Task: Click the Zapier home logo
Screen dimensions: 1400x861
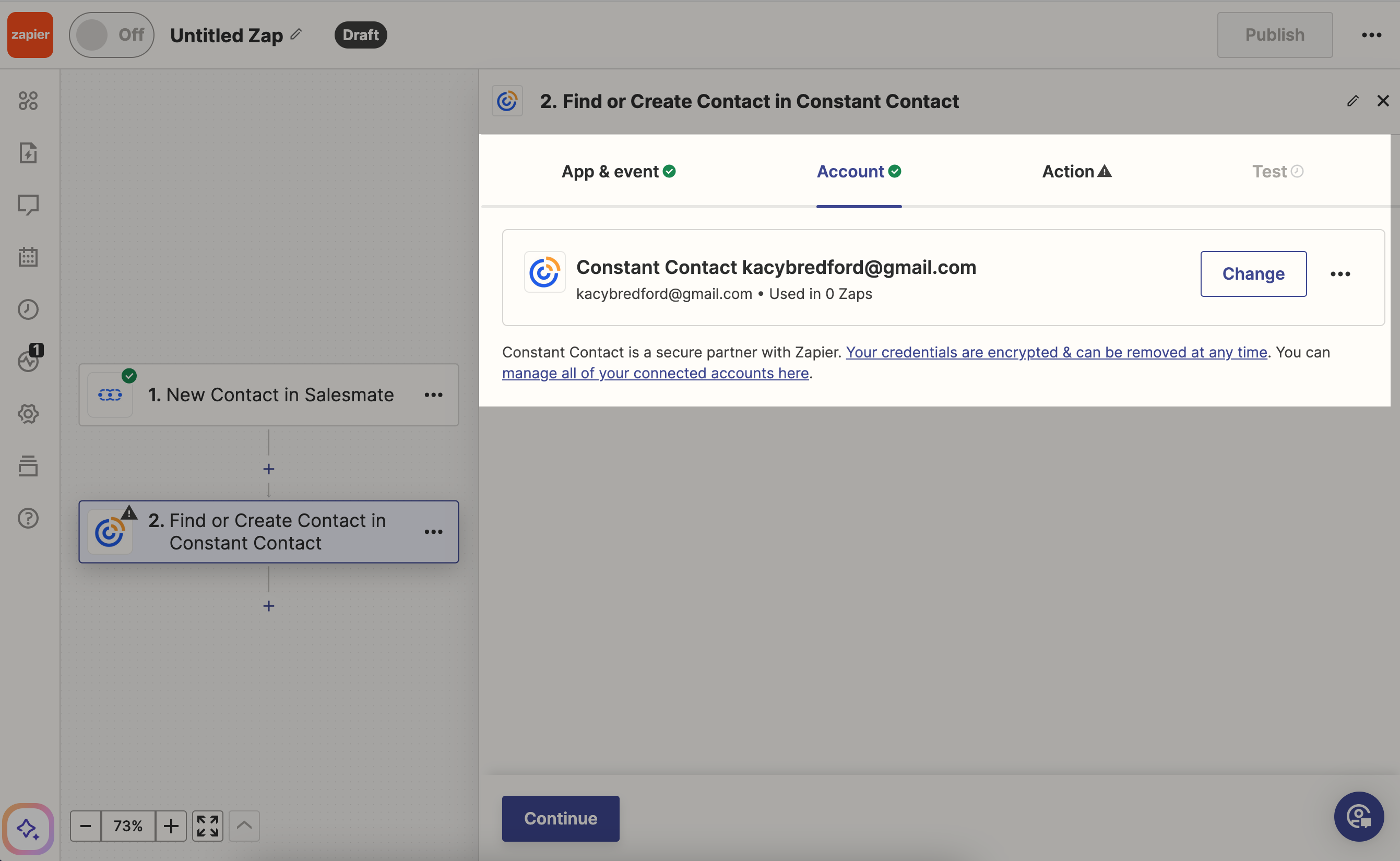Action: pos(30,35)
